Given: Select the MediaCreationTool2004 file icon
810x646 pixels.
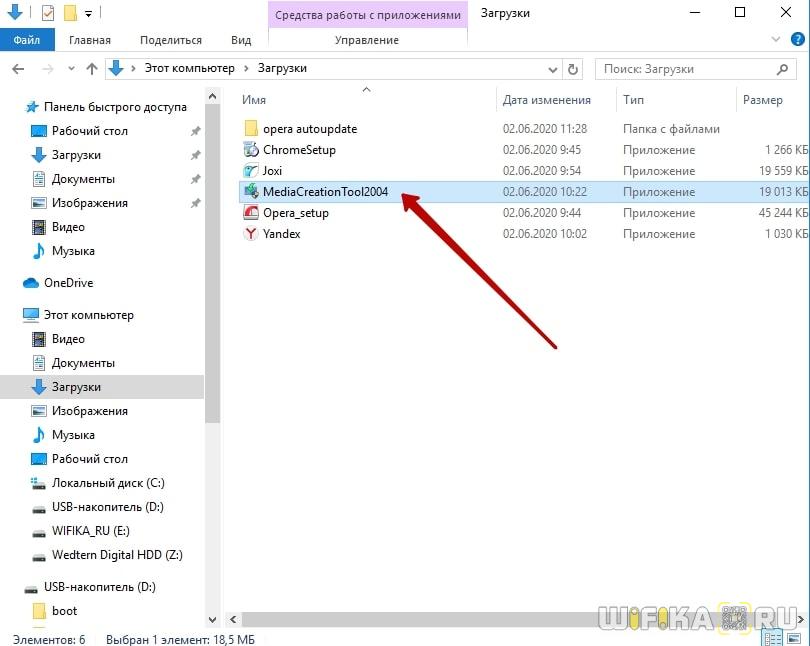Looking at the screenshot, I should (251, 192).
